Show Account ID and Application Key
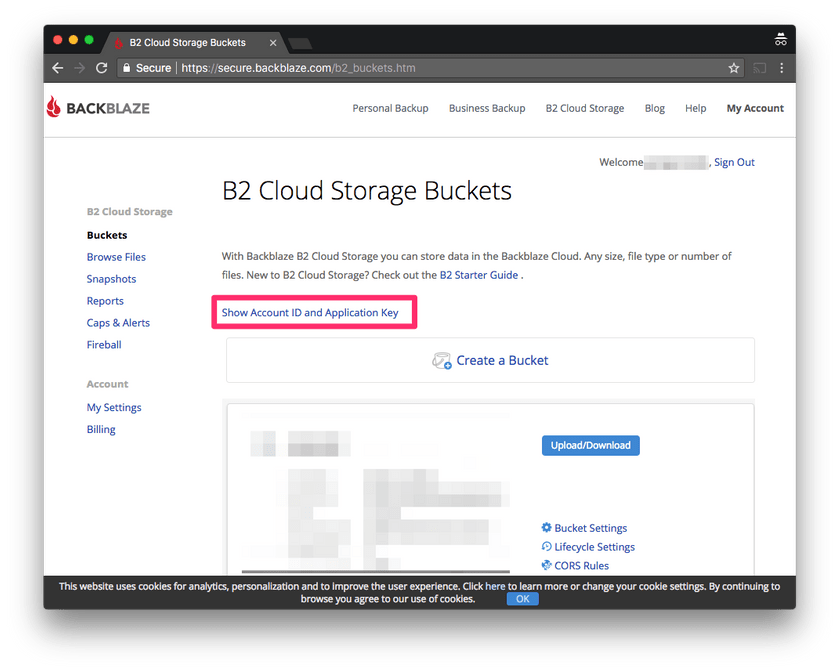The image size is (840, 672). click(x=310, y=312)
